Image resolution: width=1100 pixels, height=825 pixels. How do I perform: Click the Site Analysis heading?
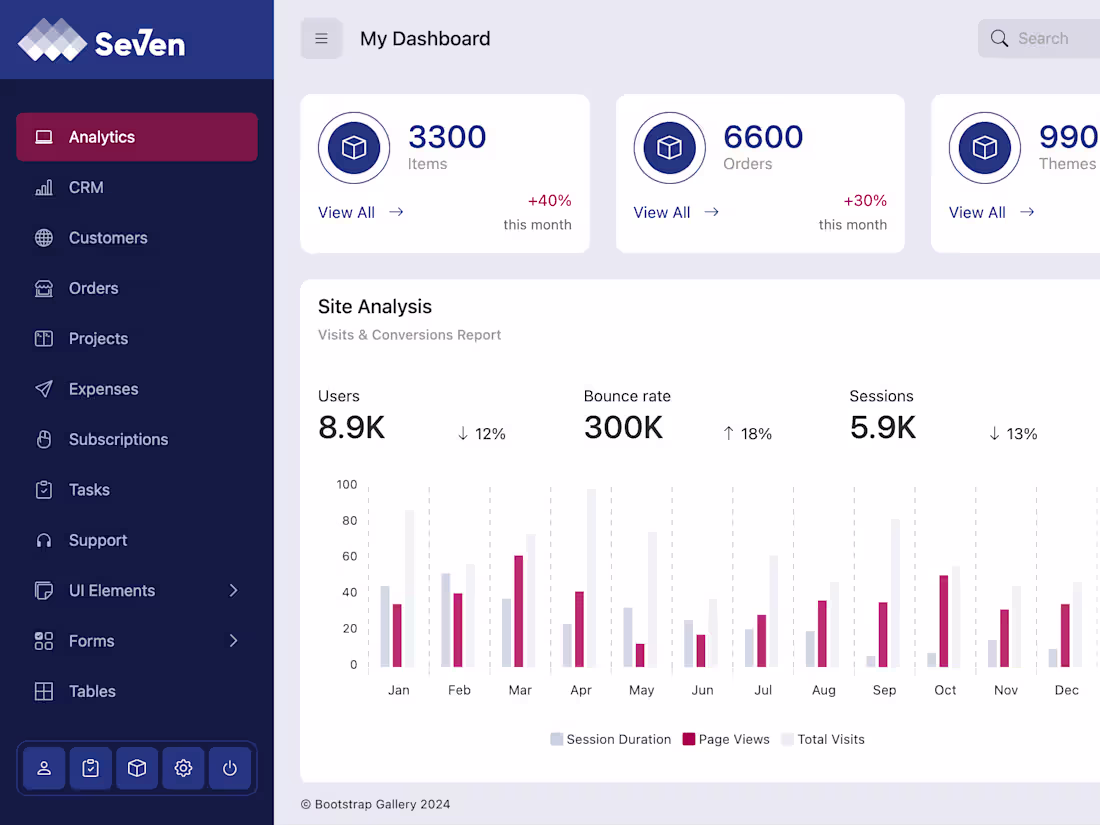coord(375,307)
